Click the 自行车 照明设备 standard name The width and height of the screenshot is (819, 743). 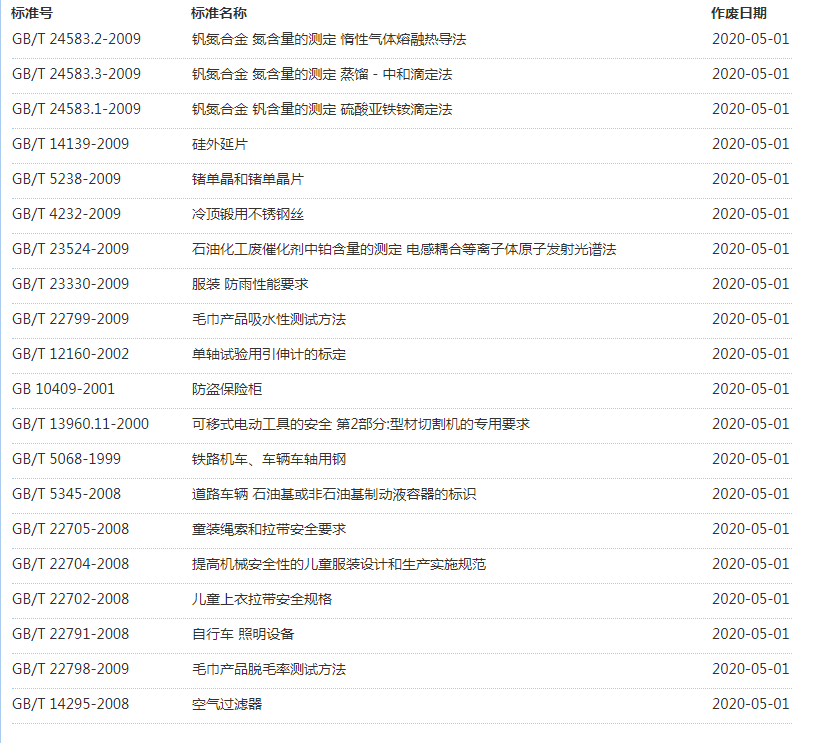243,634
